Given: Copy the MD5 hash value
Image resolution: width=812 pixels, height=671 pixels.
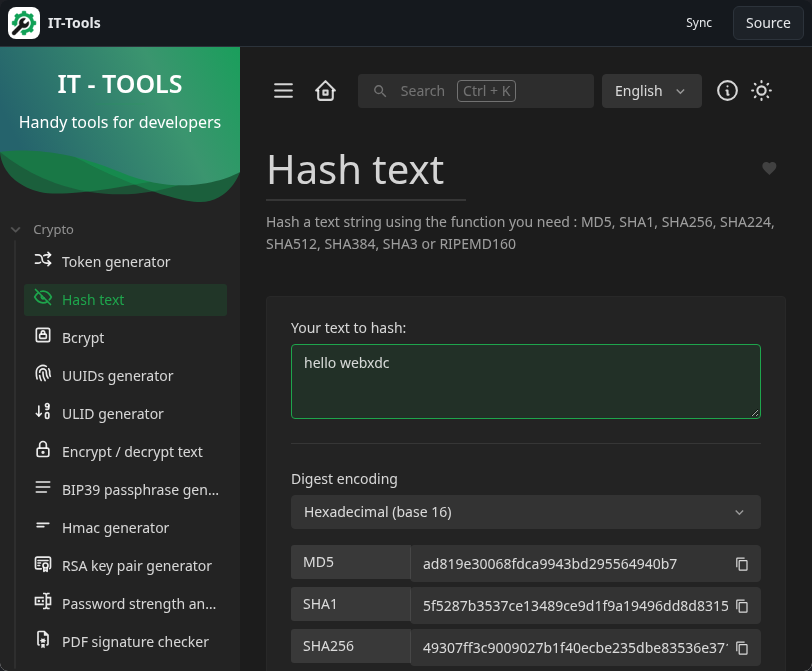Looking at the screenshot, I should pyautogui.click(x=742, y=564).
